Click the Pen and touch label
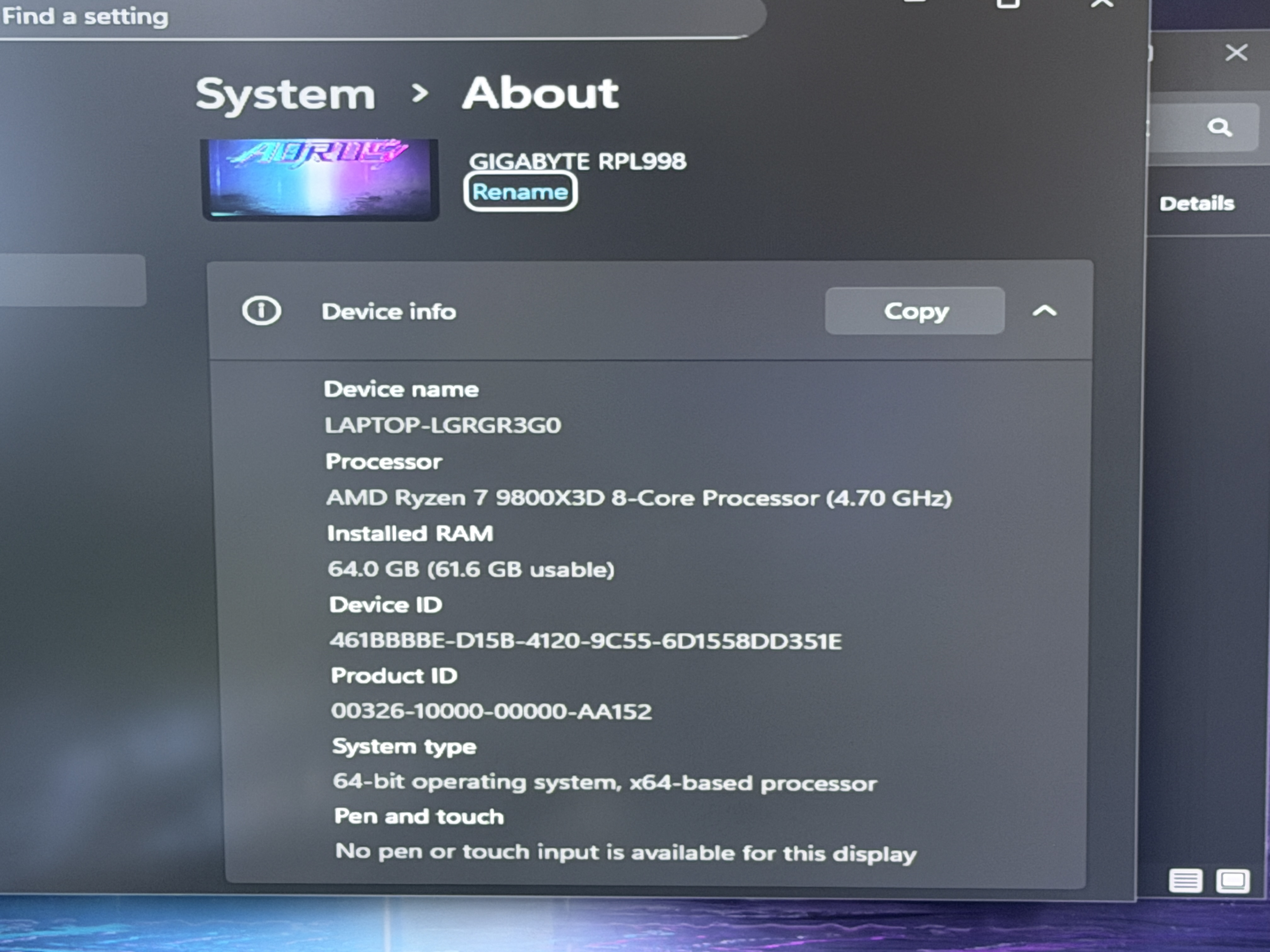Screen dimensions: 1270x952 [x=419, y=816]
